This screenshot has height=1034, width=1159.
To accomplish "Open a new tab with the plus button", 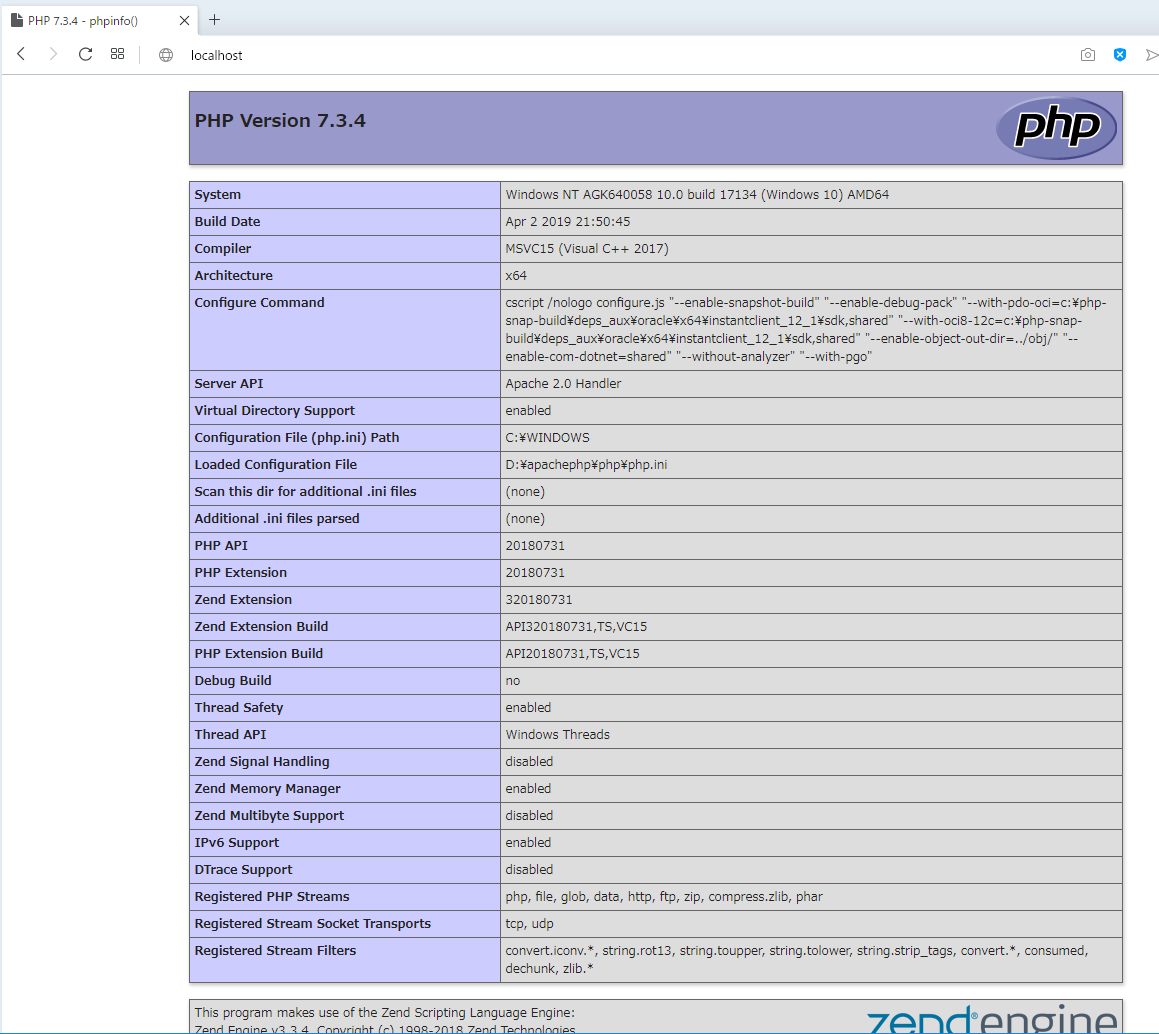I will 214,20.
